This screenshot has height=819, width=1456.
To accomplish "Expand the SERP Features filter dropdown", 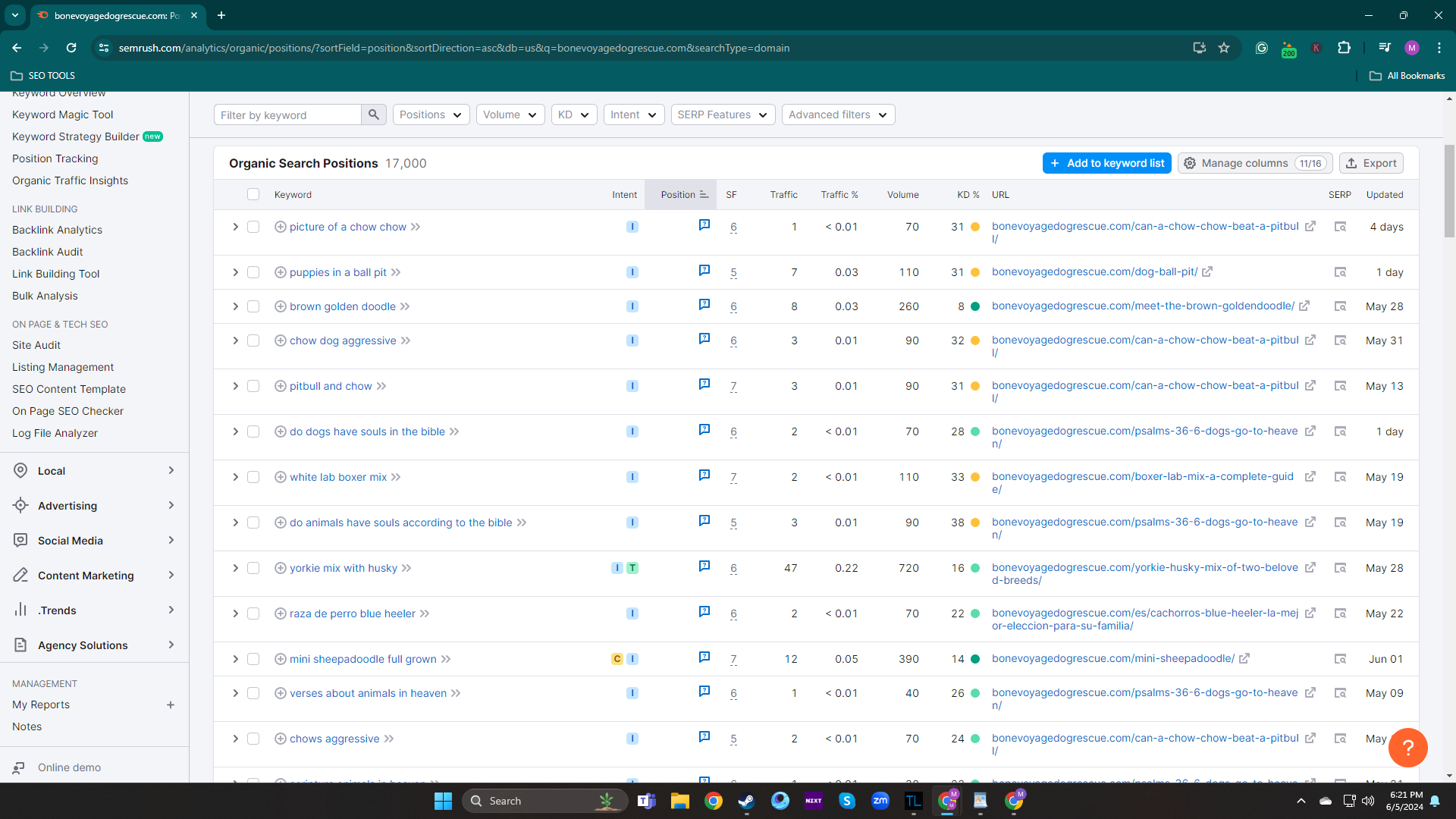I will point(722,115).
